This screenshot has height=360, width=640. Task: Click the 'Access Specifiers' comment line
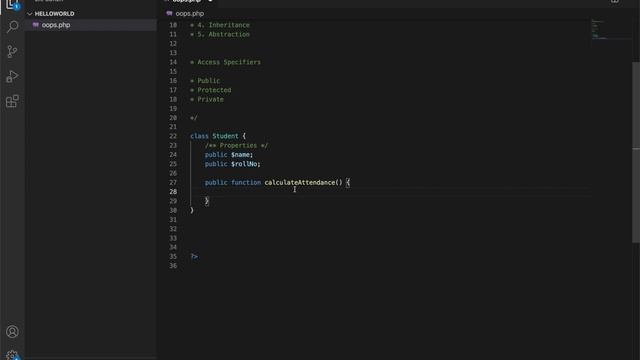[x=225, y=62]
